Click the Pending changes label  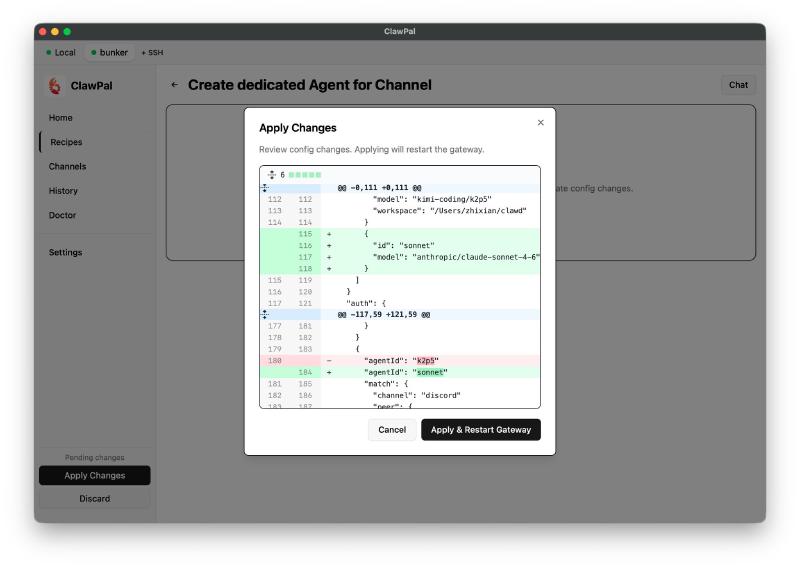click(94, 457)
